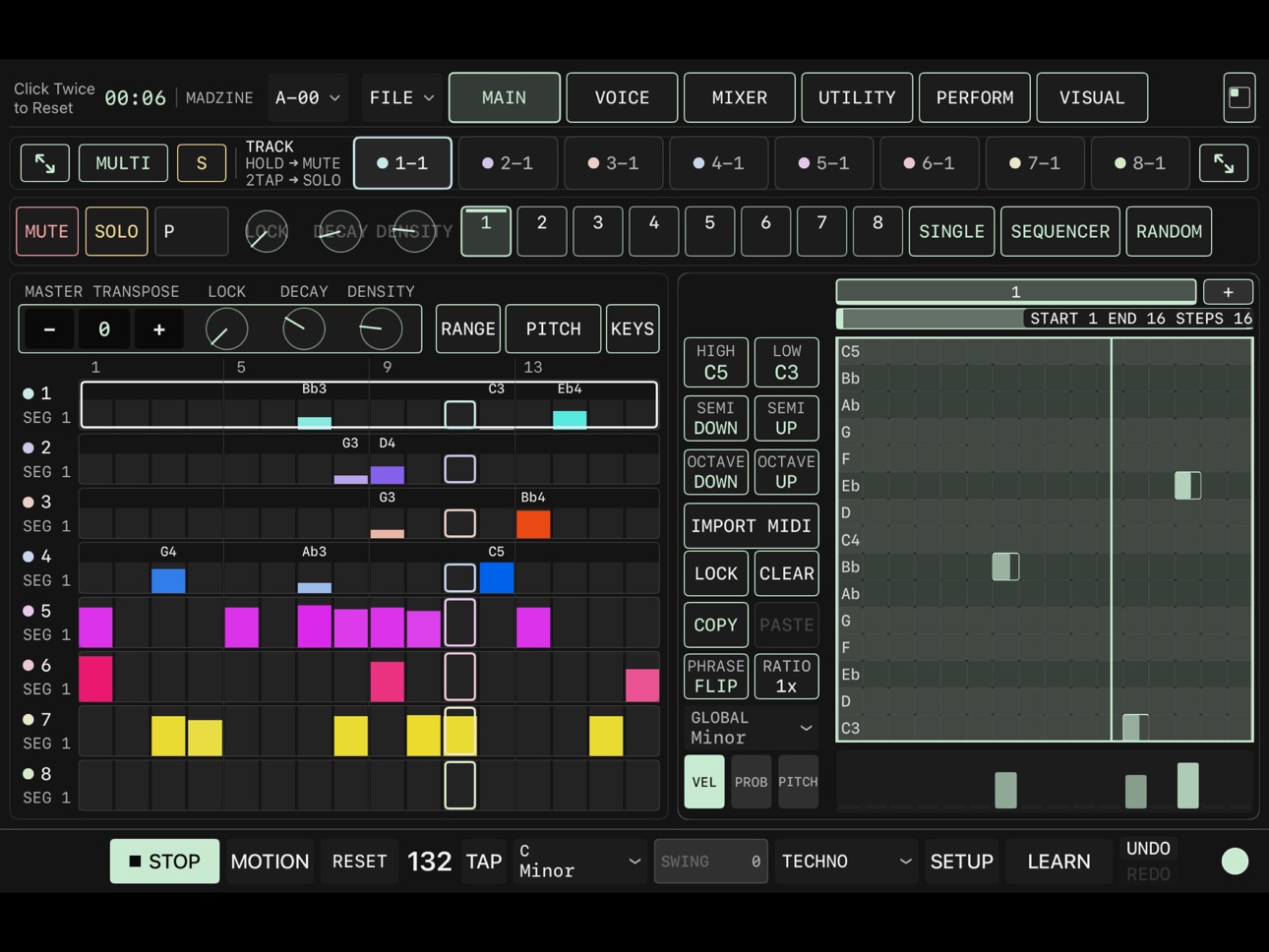
Task: Enable MULTI track selection
Action: [123, 163]
